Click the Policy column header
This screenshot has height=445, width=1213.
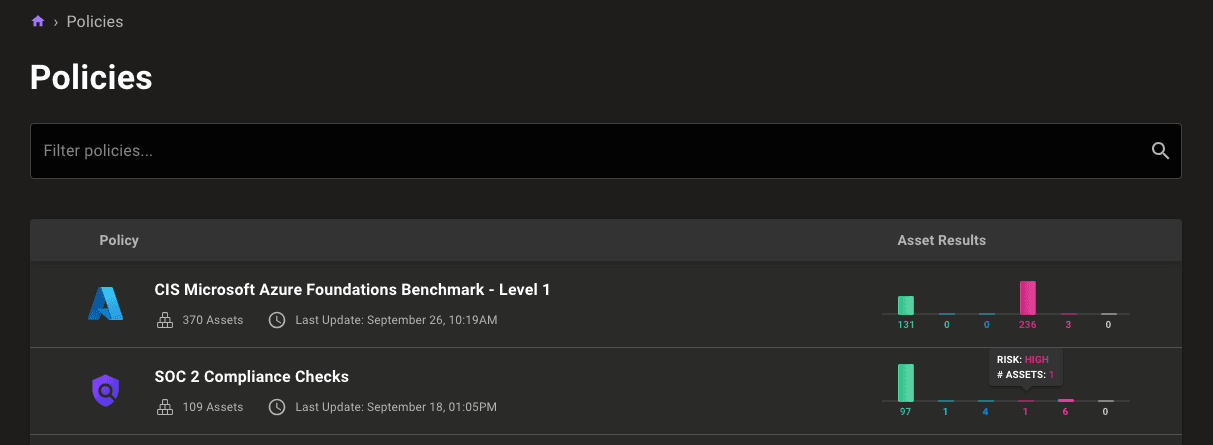pos(119,240)
